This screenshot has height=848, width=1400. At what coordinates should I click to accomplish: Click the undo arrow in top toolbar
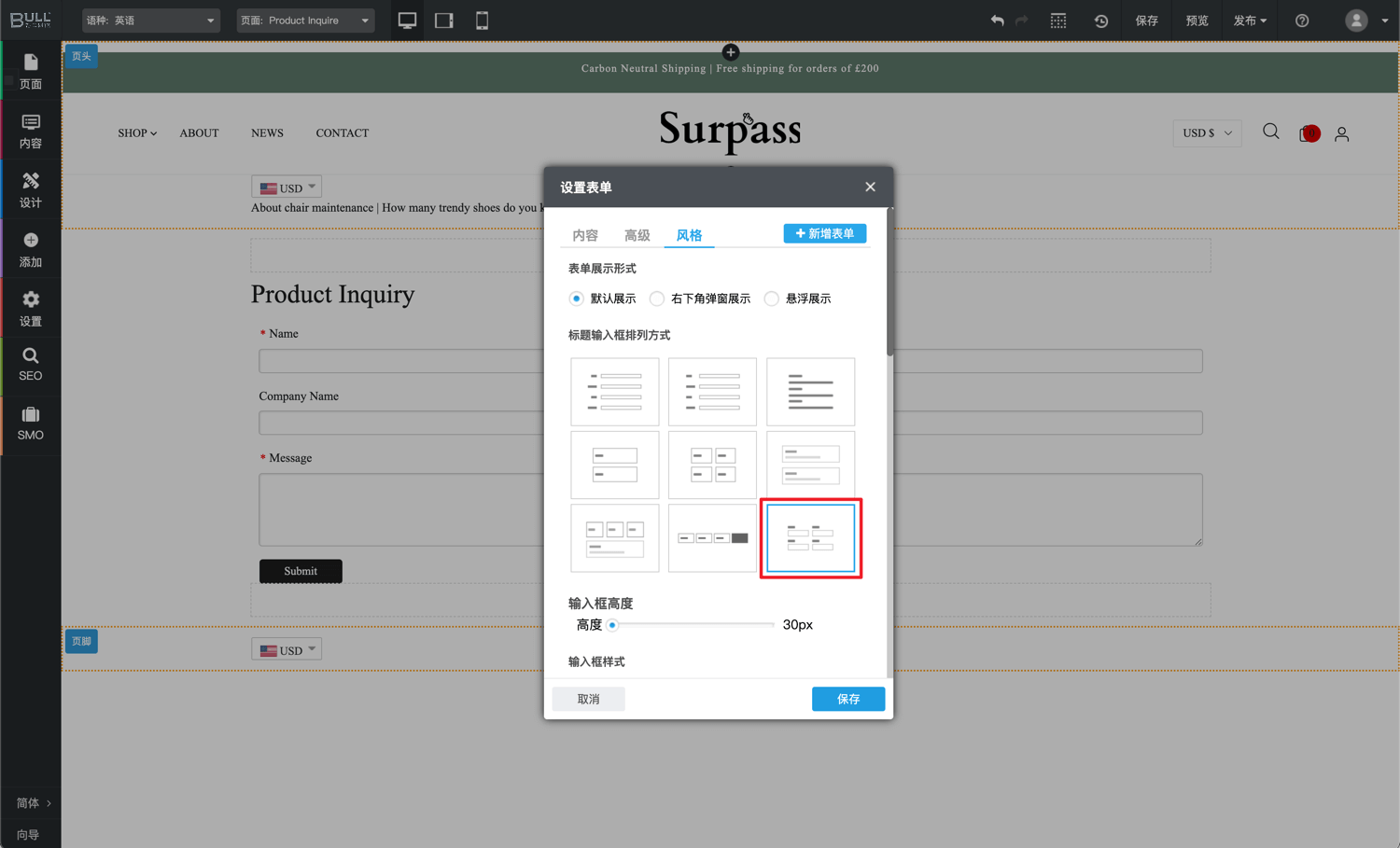(997, 21)
